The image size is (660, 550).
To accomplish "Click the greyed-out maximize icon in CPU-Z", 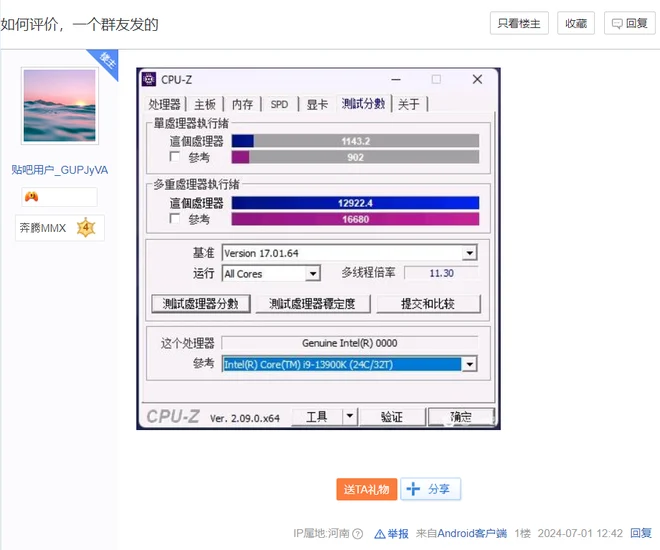I will pyautogui.click(x=436, y=80).
